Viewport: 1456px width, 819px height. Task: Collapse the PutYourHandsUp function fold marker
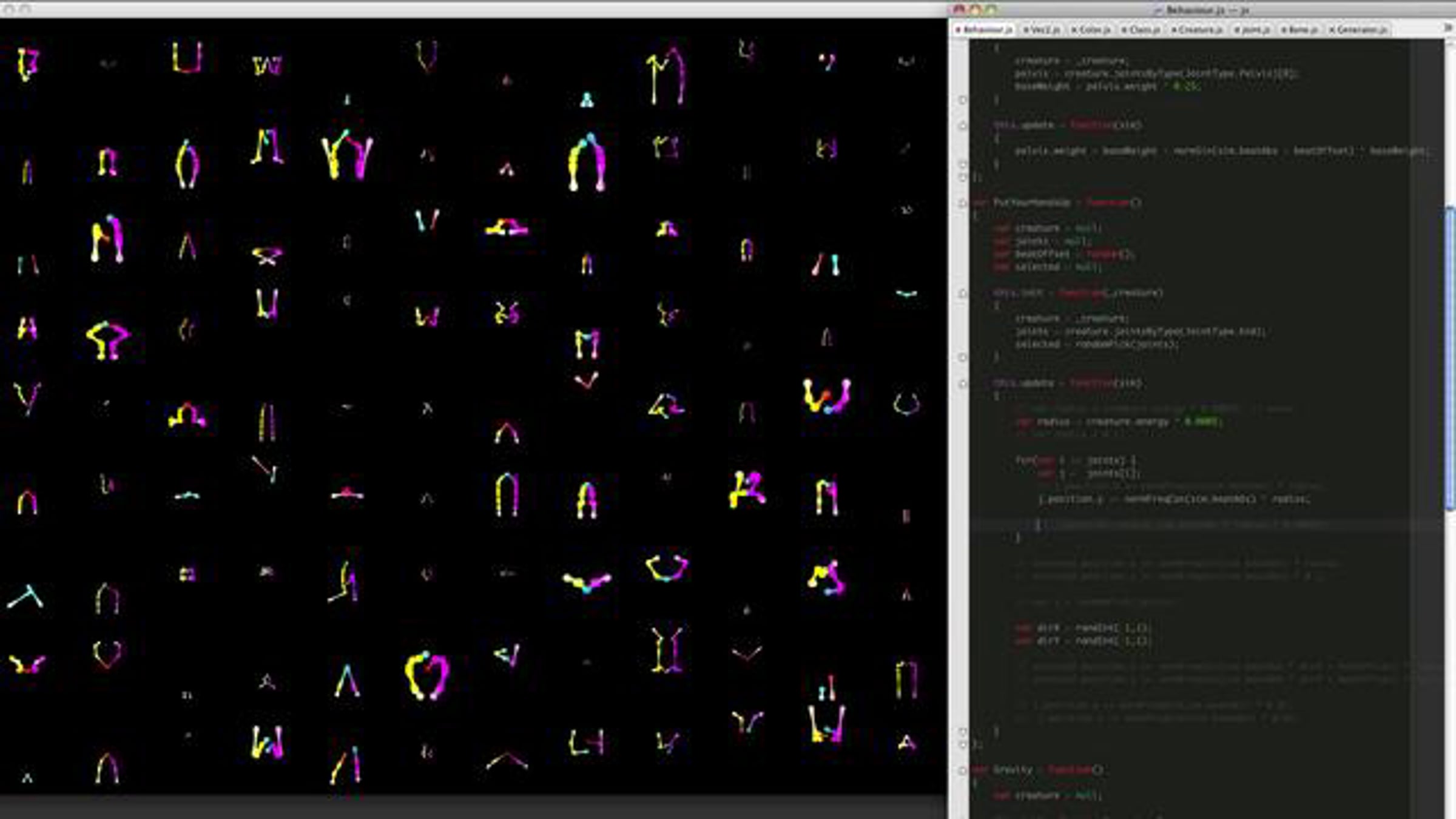pyautogui.click(x=963, y=203)
